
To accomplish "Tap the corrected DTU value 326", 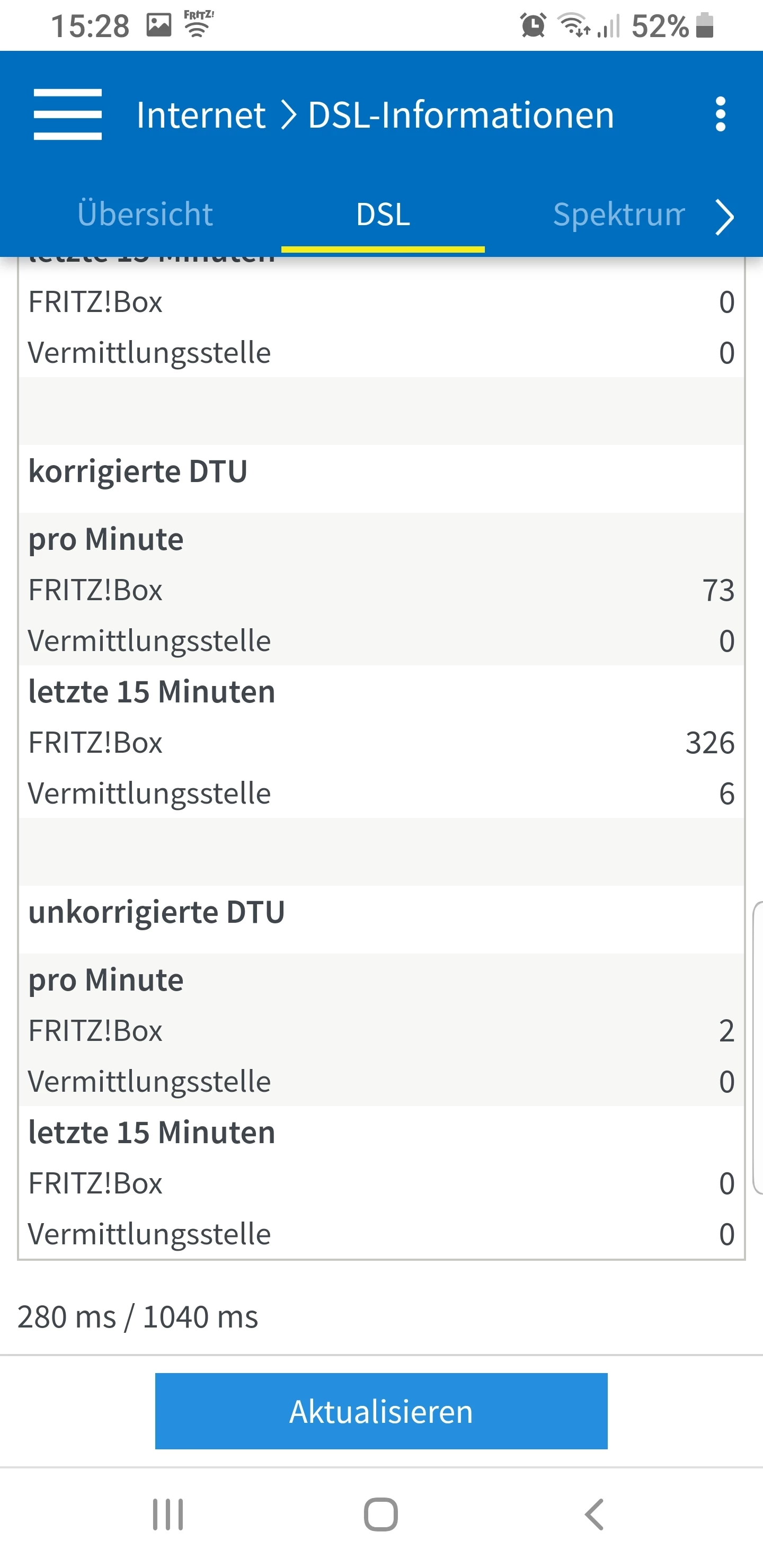I will point(709,743).
